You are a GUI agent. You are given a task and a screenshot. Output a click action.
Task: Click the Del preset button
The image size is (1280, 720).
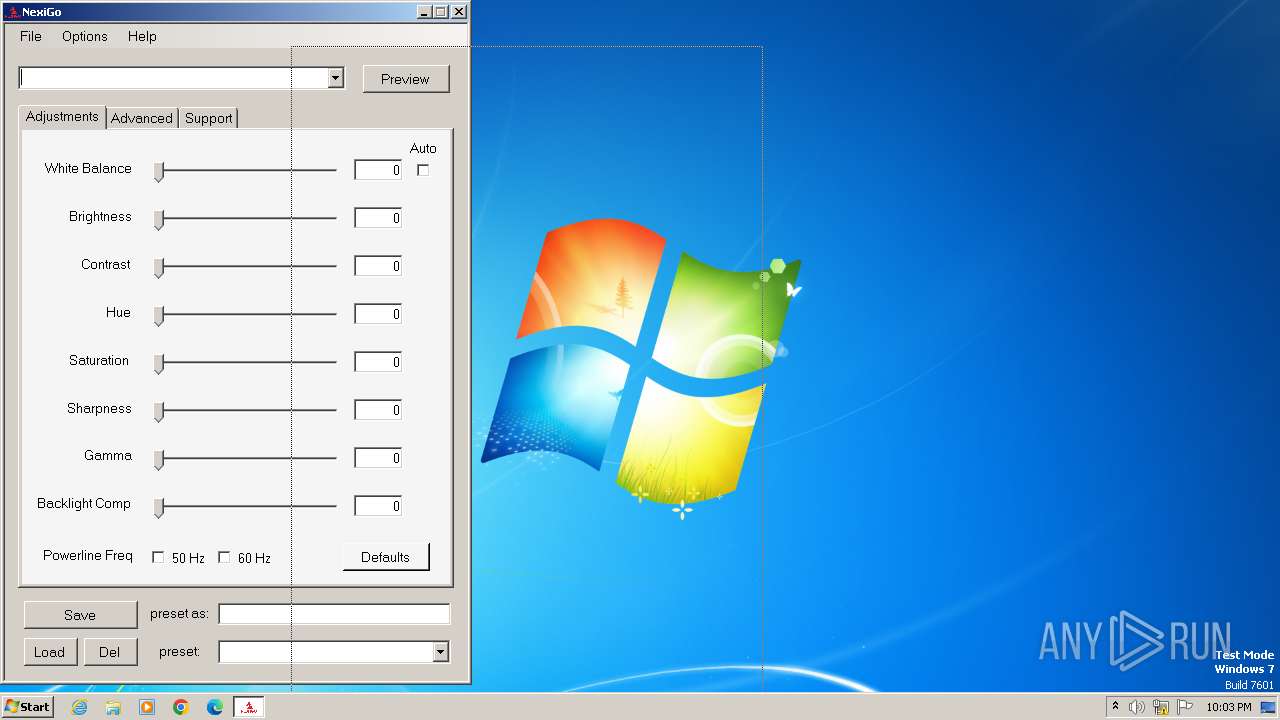point(109,652)
